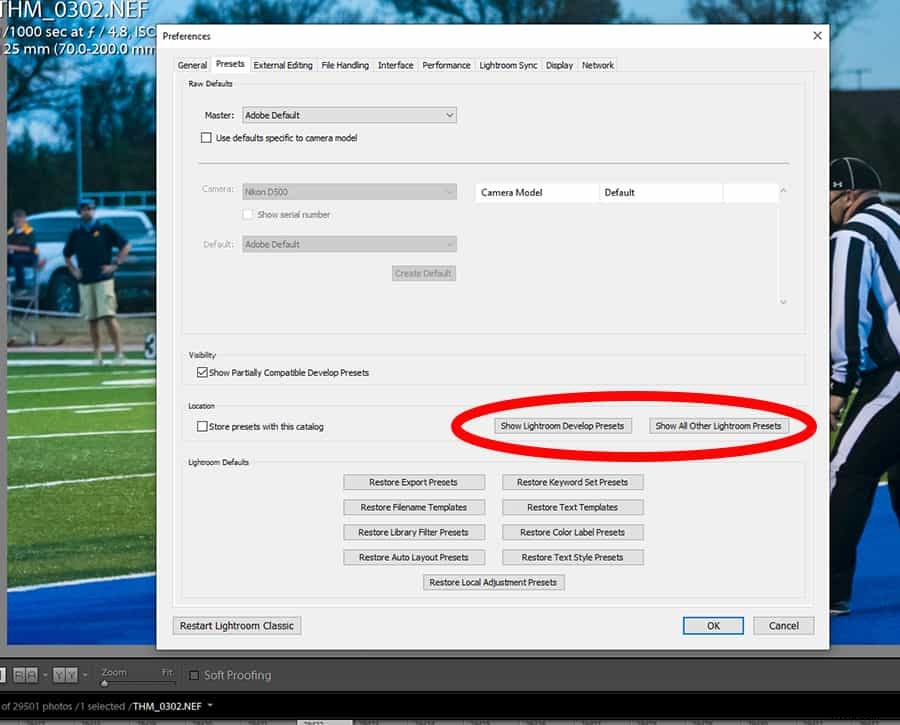Switch to the Performance tab
The width and height of the screenshot is (900, 725).
click(446, 64)
